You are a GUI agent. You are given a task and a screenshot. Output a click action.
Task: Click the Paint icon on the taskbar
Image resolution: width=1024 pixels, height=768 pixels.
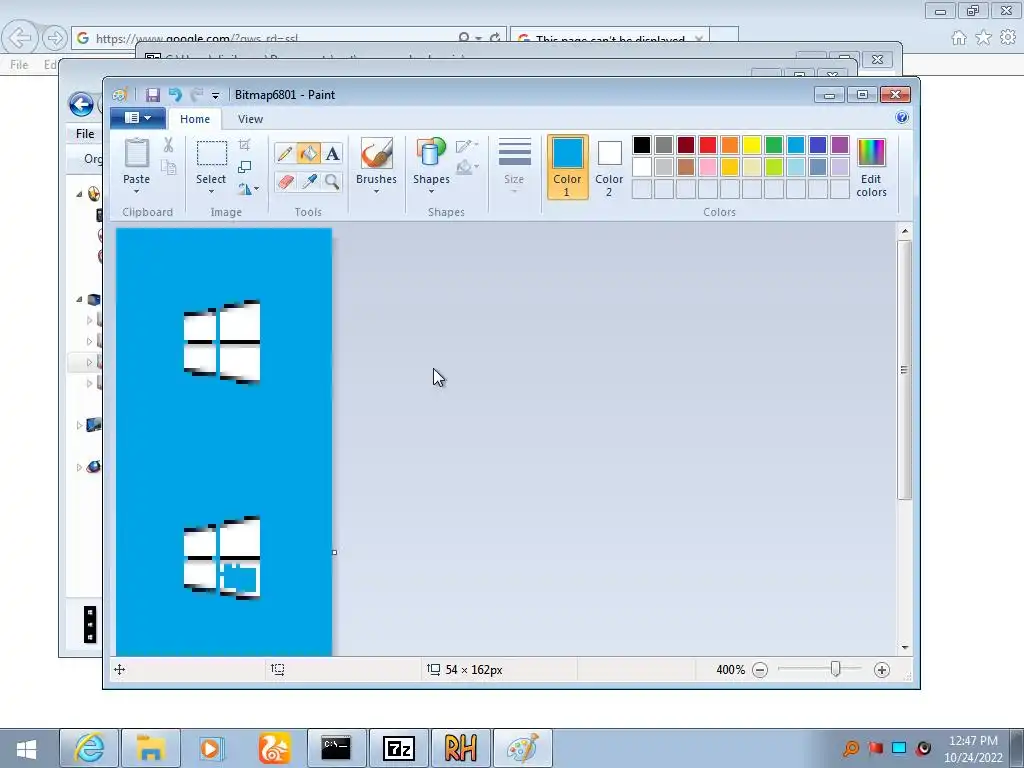(x=522, y=748)
